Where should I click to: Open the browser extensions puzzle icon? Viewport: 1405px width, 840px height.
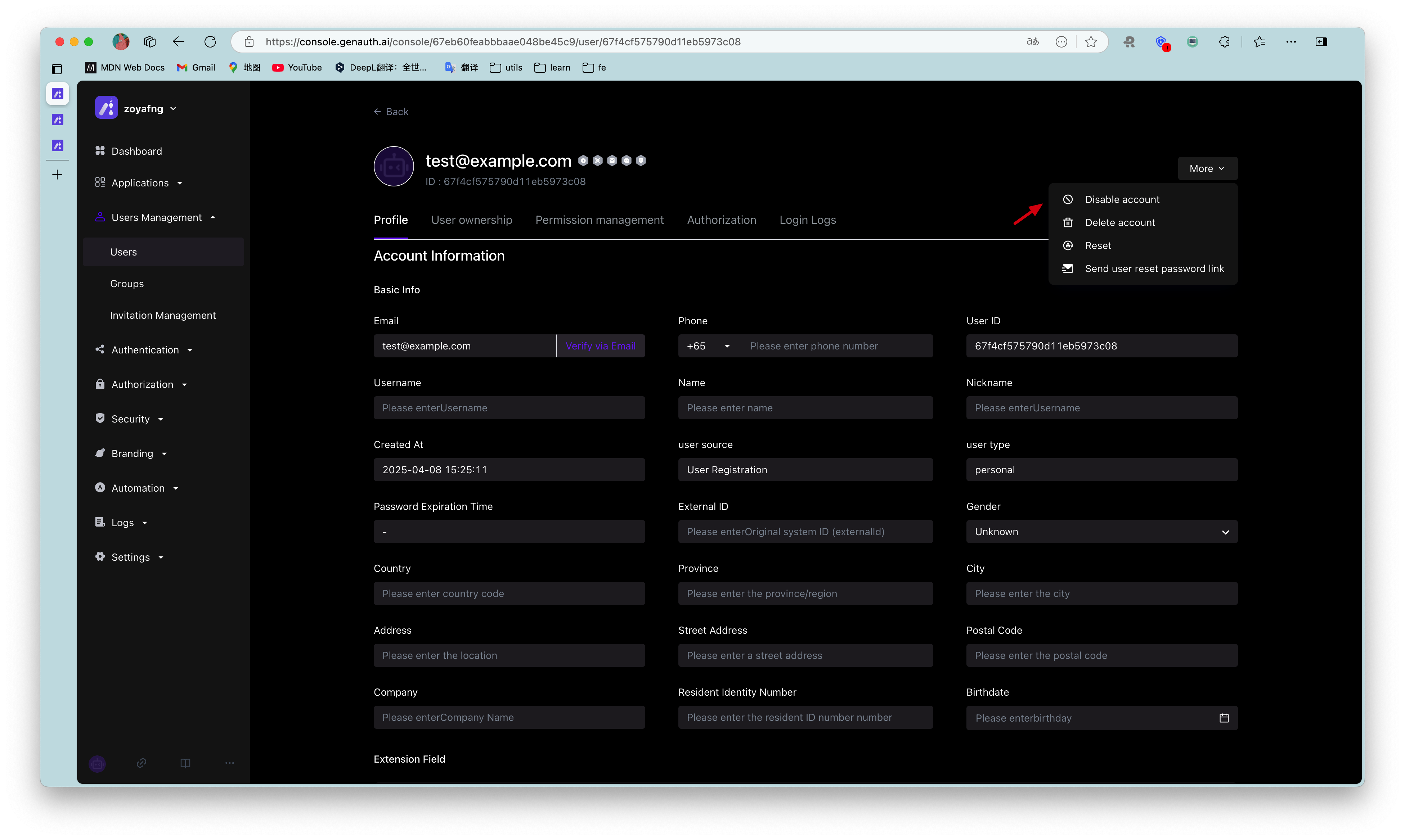pyautogui.click(x=1224, y=41)
